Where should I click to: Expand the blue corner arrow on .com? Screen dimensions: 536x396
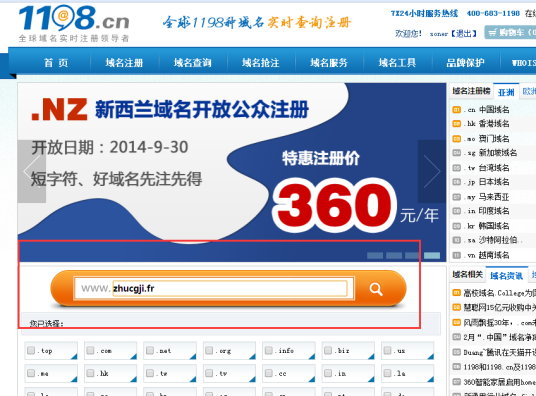[134, 357]
